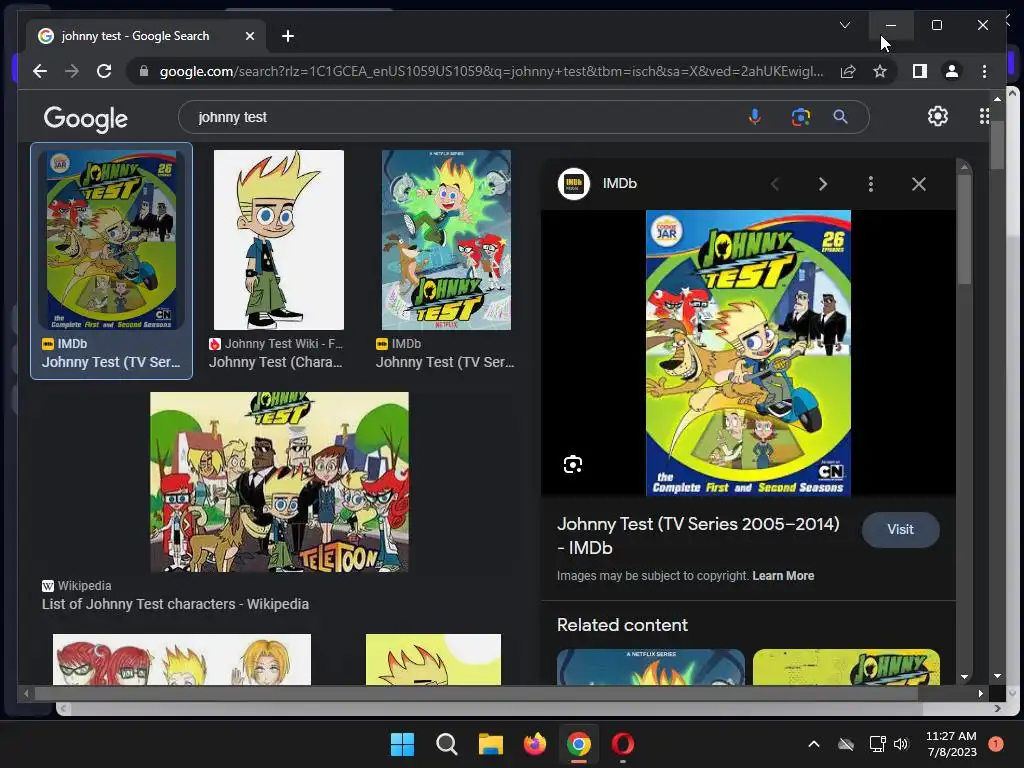
Task: Go to Google home via logo
Action: coord(86,119)
